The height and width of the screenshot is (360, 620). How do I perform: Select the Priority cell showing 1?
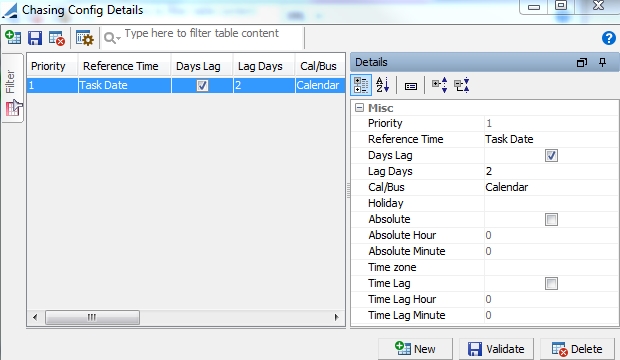point(52,85)
